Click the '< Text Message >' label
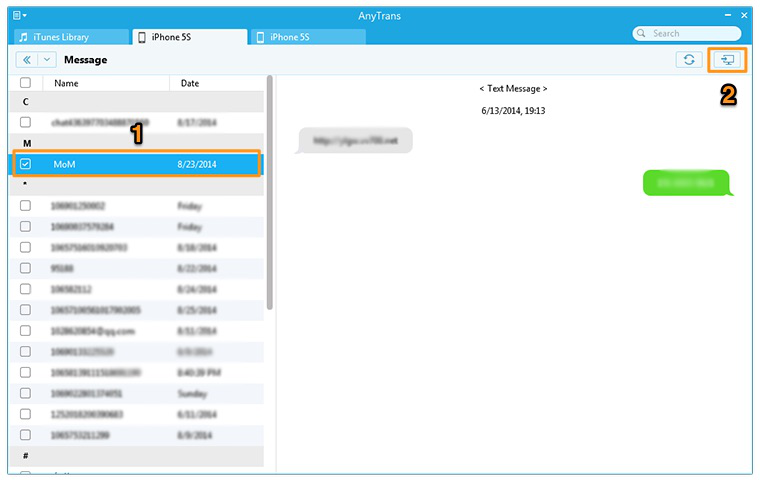 pyautogui.click(x=513, y=89)
